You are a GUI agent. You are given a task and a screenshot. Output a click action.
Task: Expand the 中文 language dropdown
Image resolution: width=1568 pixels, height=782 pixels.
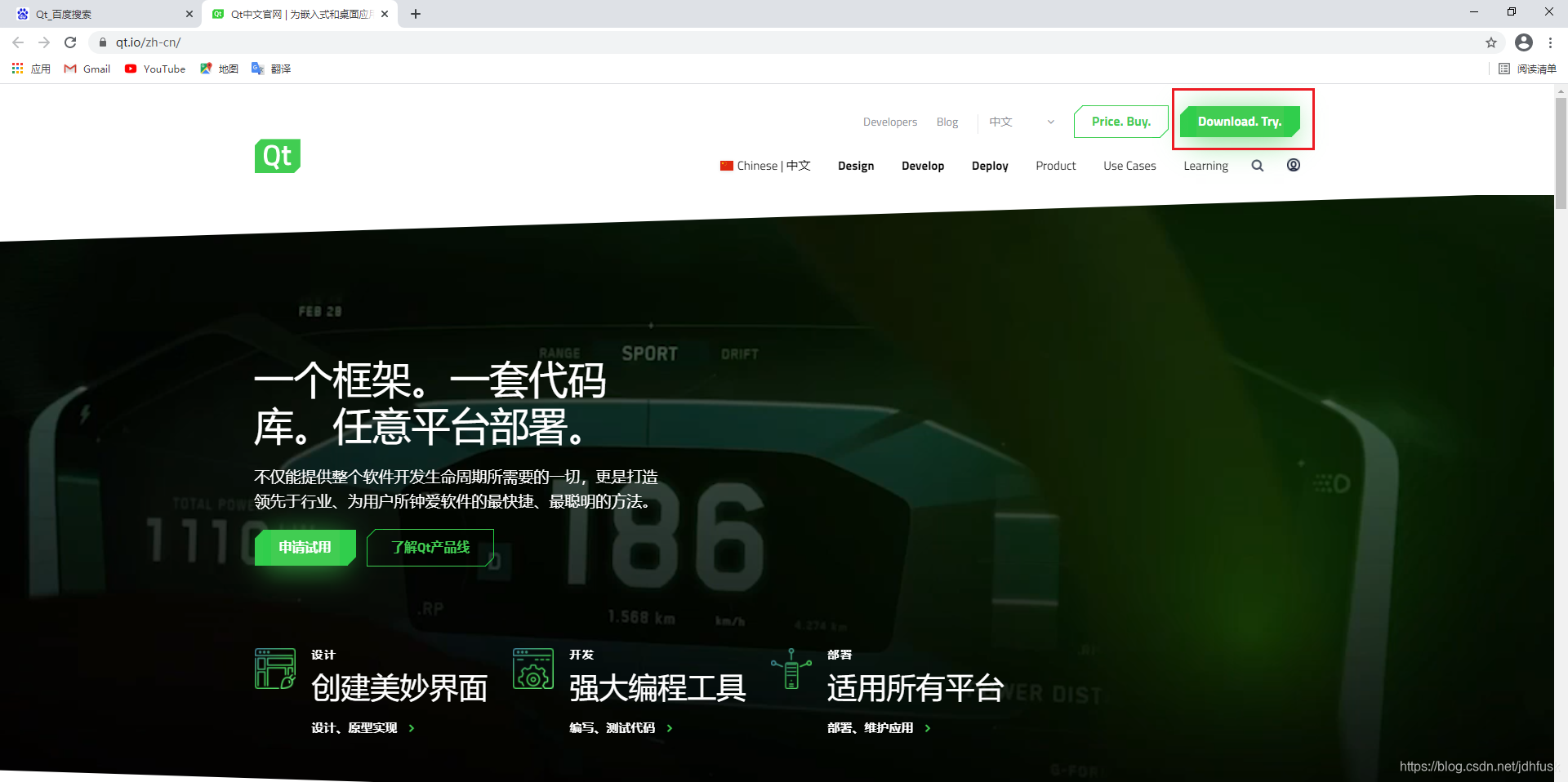click(1022, 122)
